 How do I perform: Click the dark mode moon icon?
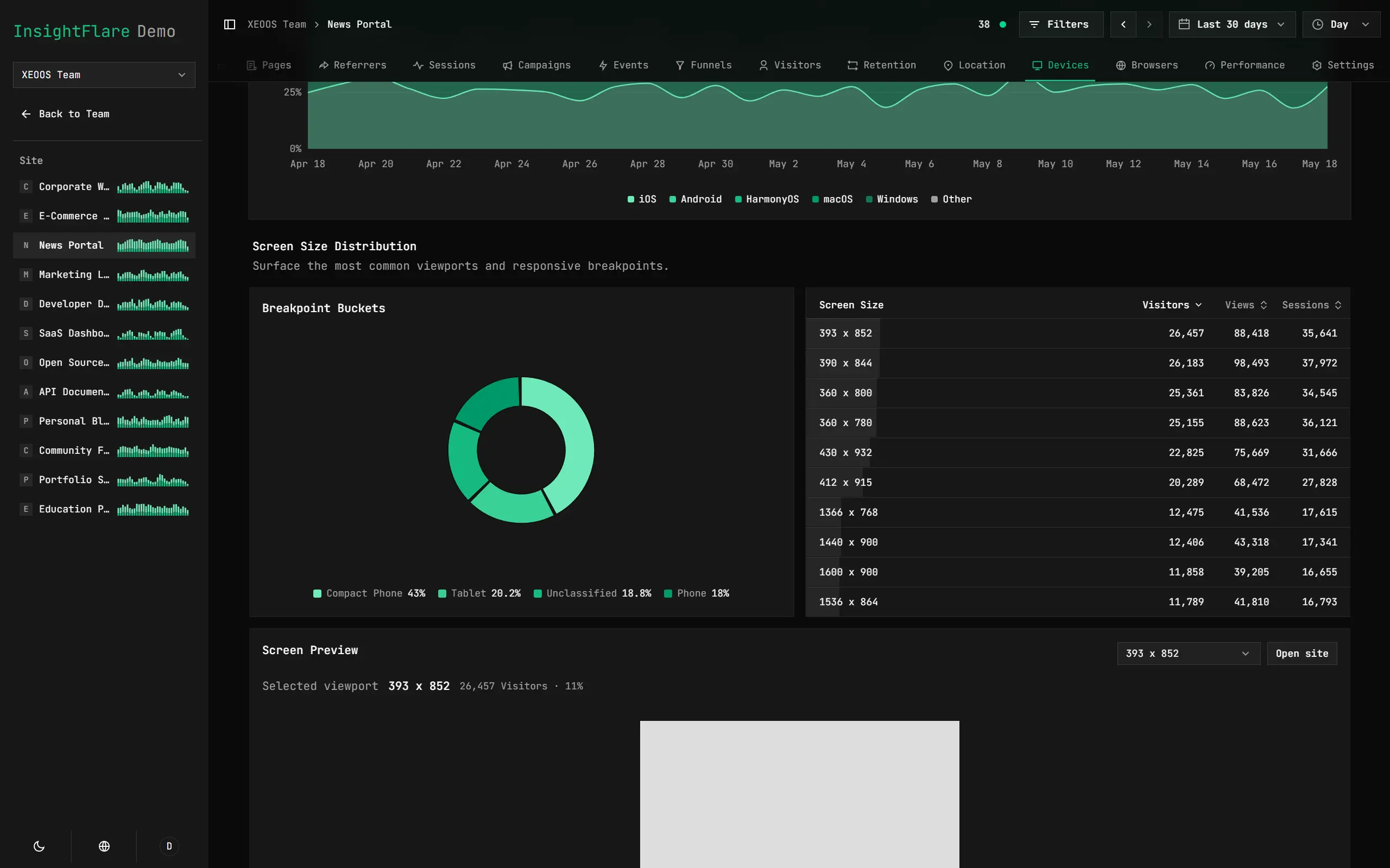[x=39, y=846]
